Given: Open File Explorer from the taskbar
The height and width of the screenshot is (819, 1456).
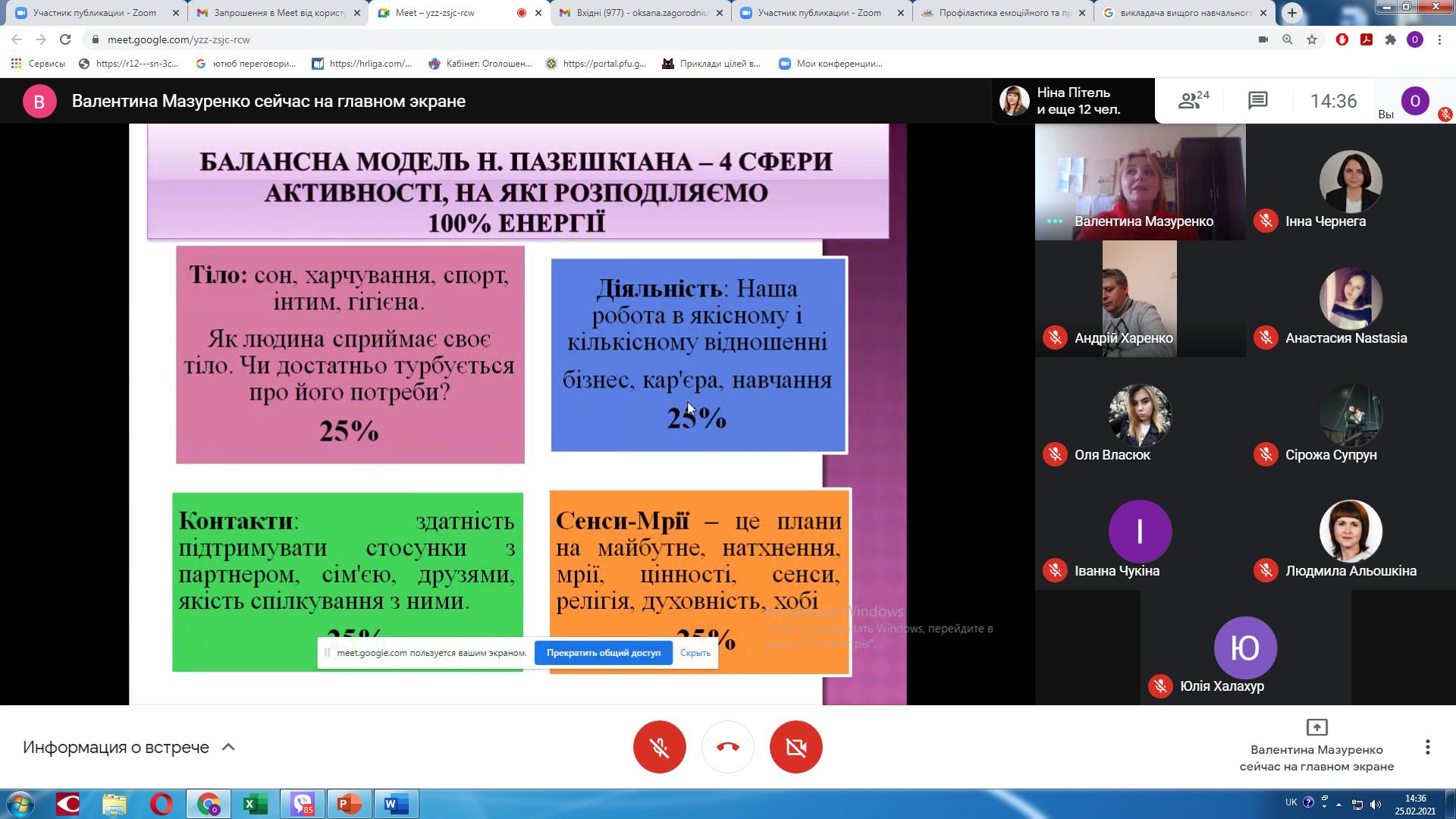Looking at the screenshot, I should (x=114, y=804).
